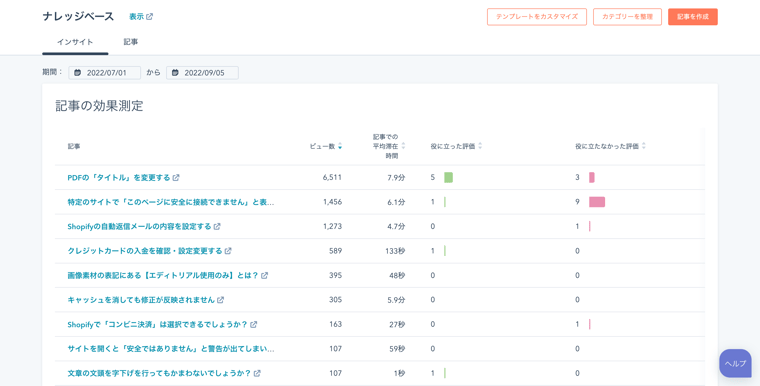
Task: Click pink unhelpful bar with value 3
Action: point(592,177)
